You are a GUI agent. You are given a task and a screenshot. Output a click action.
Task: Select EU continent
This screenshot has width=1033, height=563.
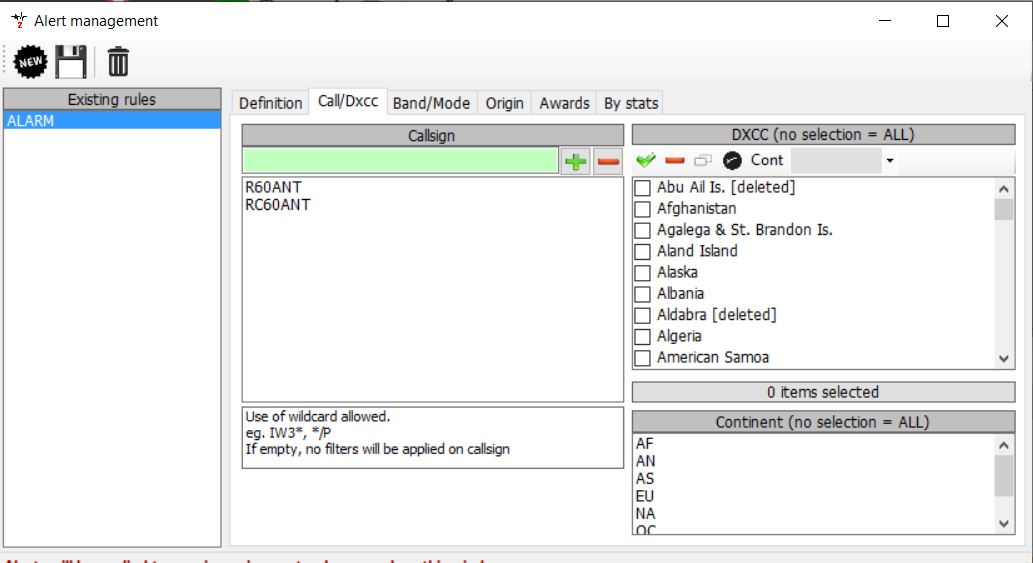tap(644, 496)
